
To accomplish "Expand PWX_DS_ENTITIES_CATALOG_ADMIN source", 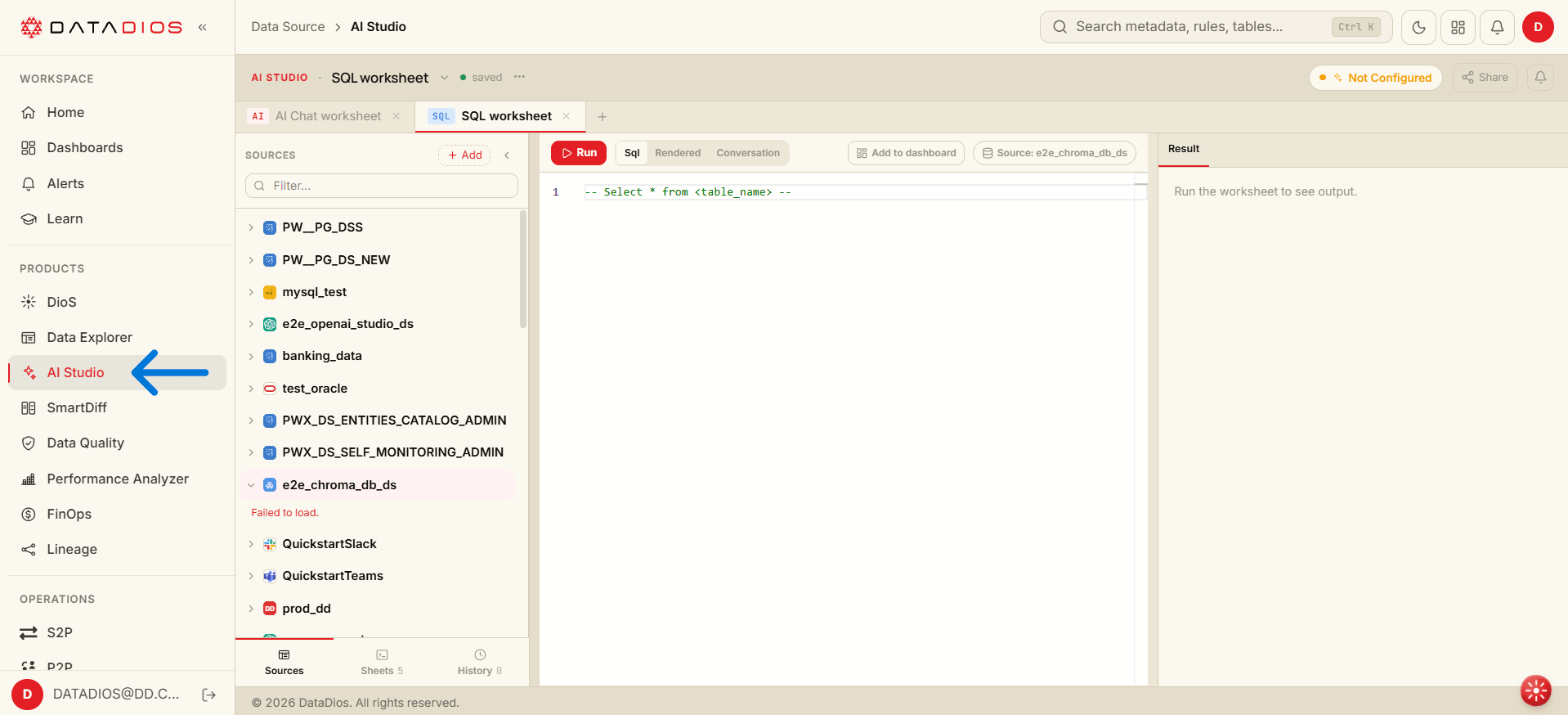I will 251,420.
